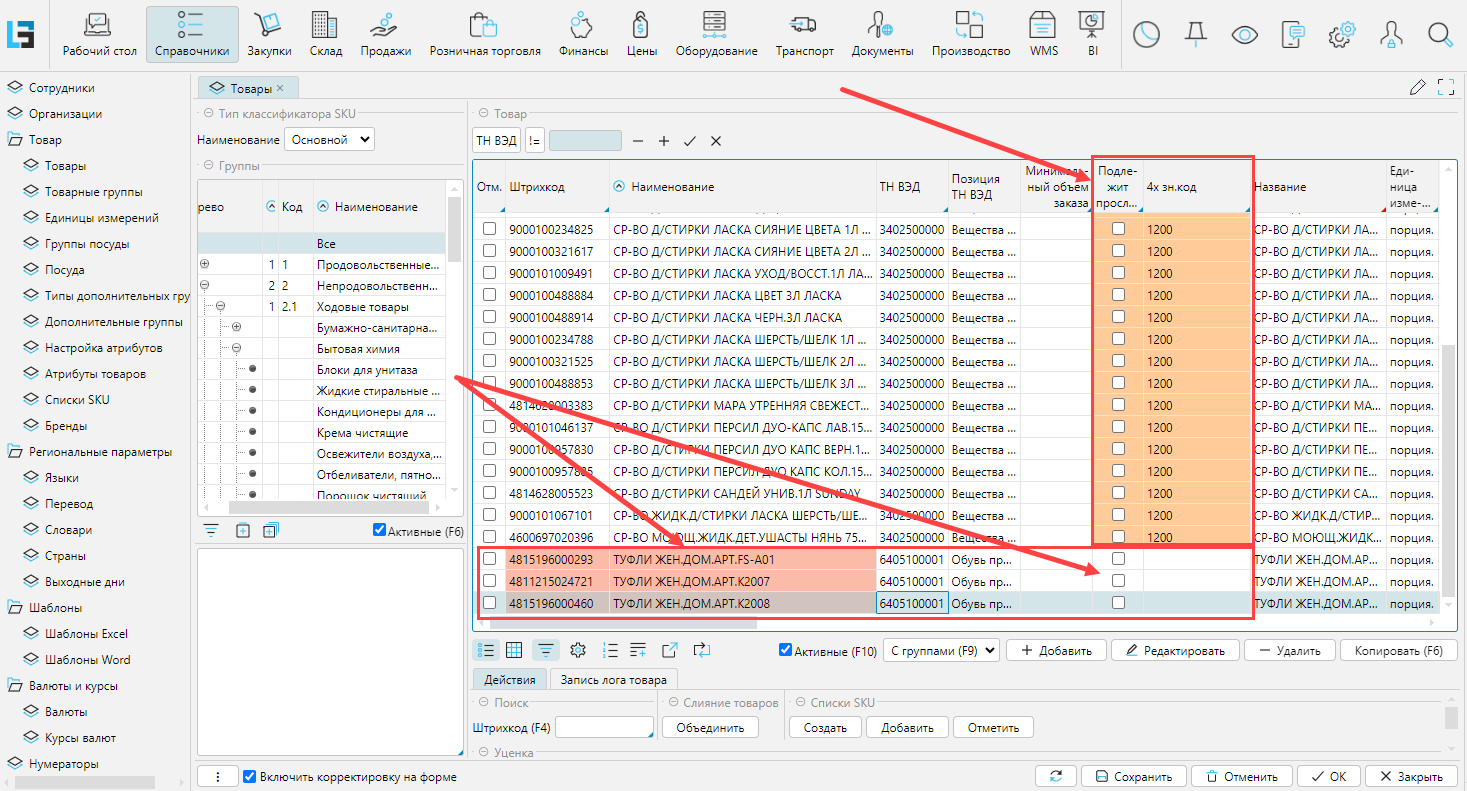
Task: Open the Наименование classifier dropdown Основной
Action: pos(329,140)
